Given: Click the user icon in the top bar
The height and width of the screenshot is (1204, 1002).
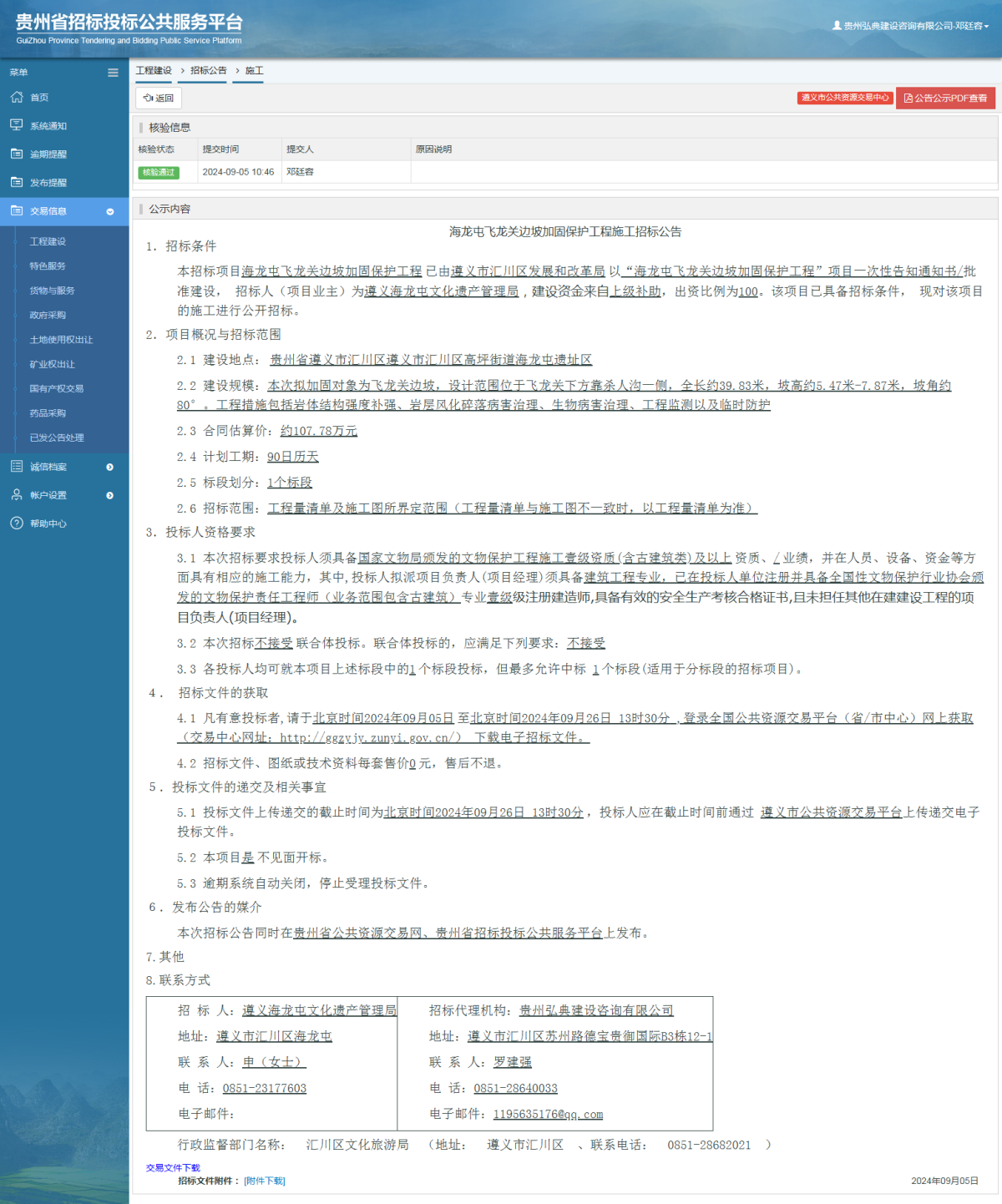Looking at the screenshot, I should (835, 25).
